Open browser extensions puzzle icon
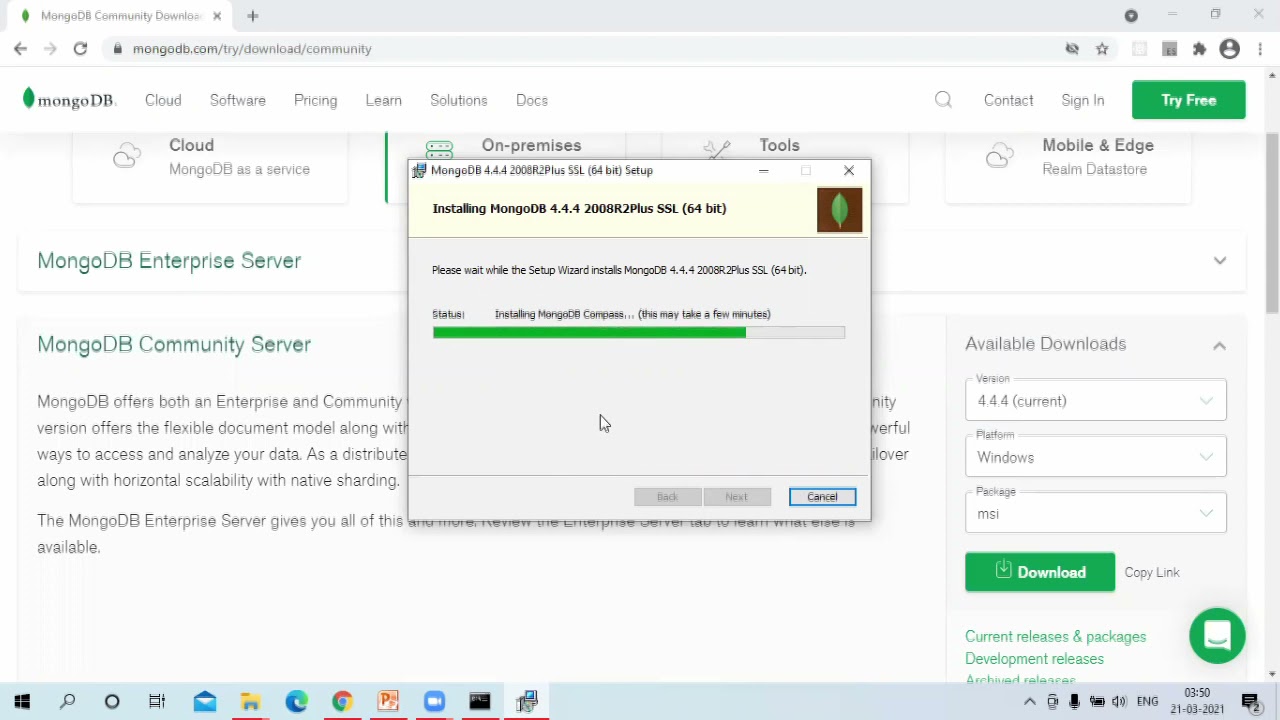1280x720 pixels. (1199, 49)
